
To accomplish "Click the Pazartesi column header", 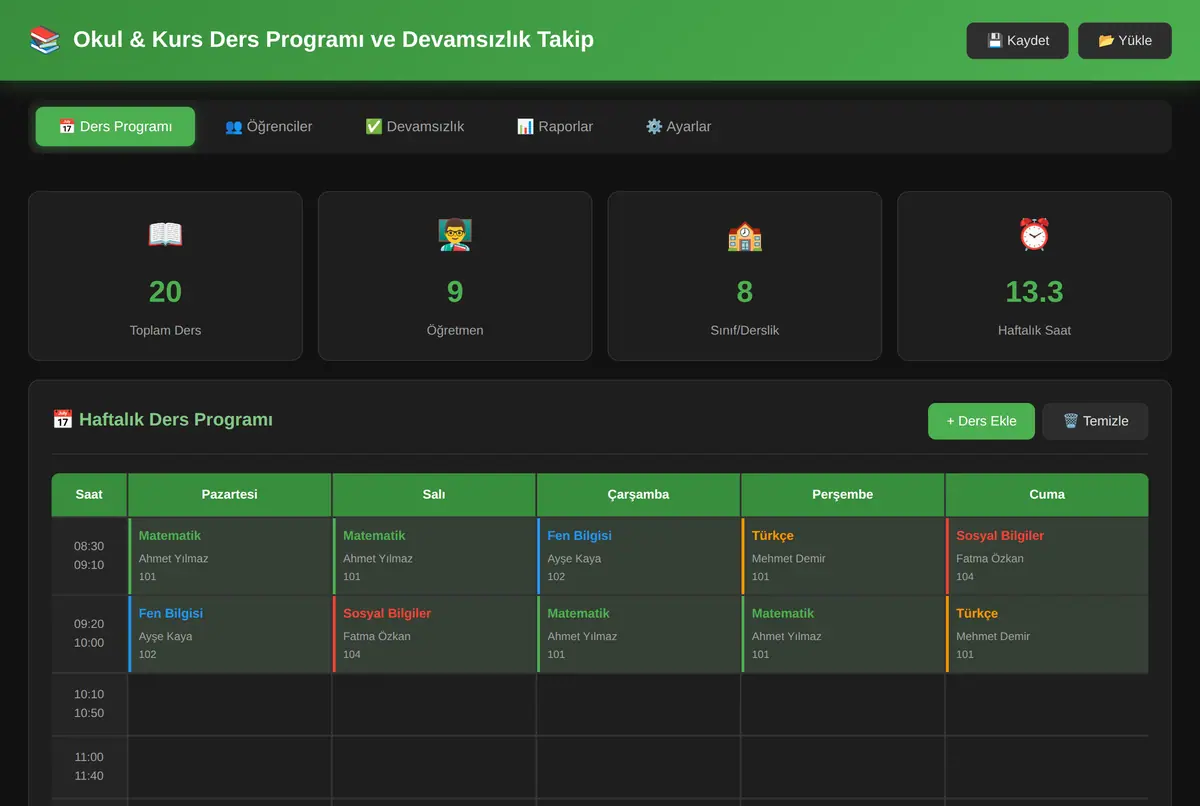I will (x=229, y=494).
